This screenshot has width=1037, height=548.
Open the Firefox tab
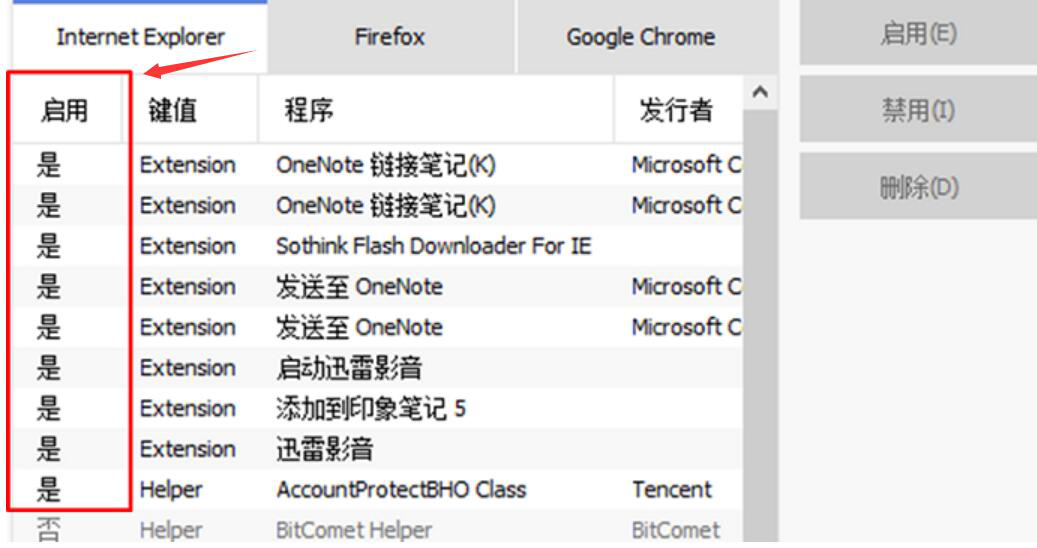(389, 38)
